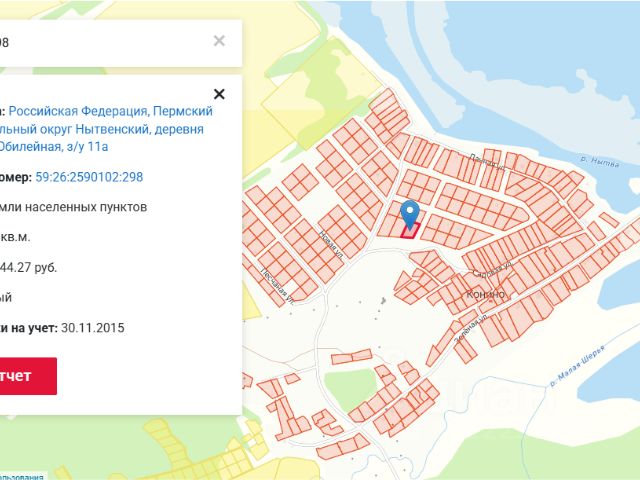Viewport: 640px width, 480px height.
Task: Click the cadastral value in руб.
Action: tap(29, 268)
